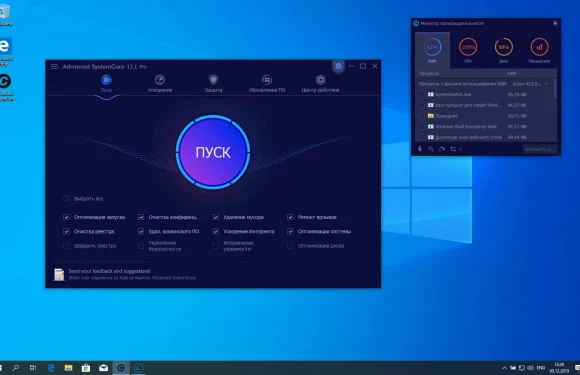The width and height of the screenshot is (580, 375).
Task: Collapse the high RAM usage processes group
Action: pyautogui.click(x=546, y=84)
